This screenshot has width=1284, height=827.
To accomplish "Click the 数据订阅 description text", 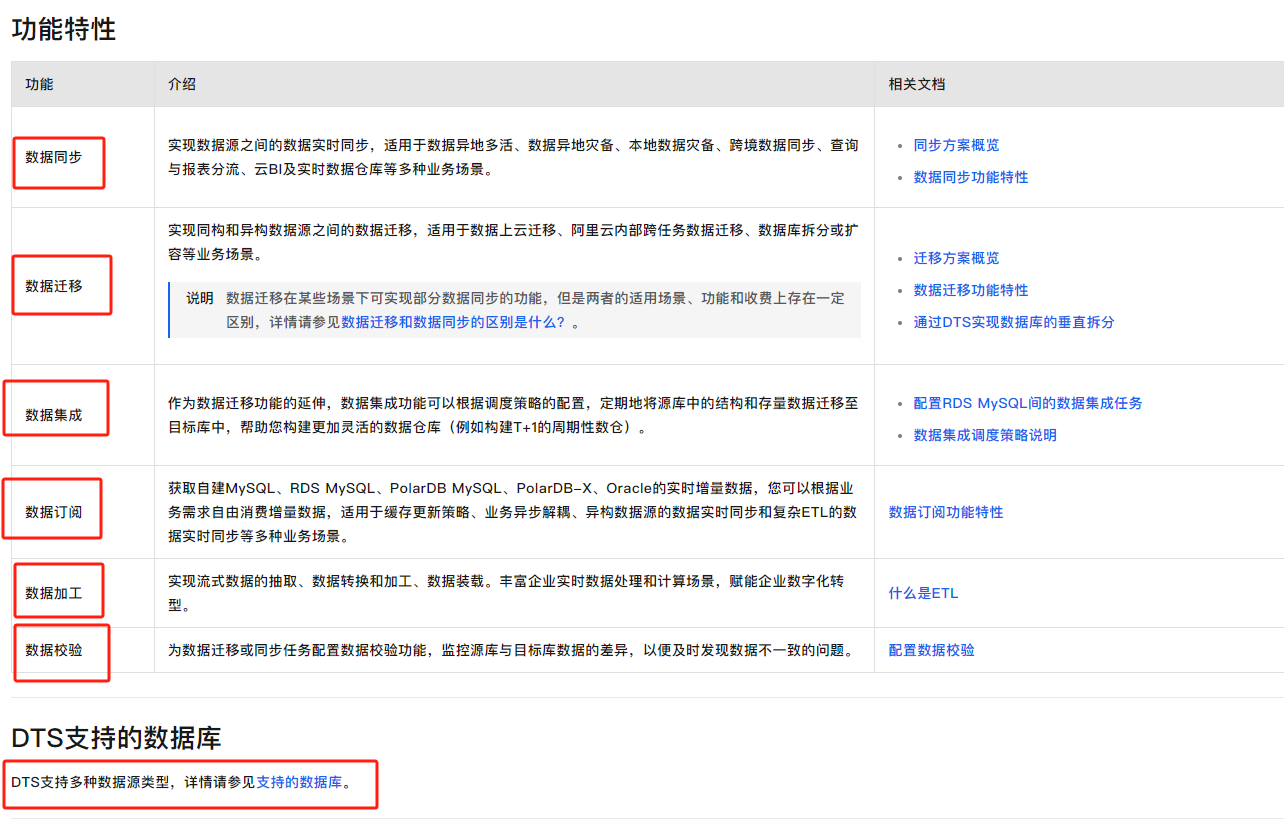I will point(513,512).
